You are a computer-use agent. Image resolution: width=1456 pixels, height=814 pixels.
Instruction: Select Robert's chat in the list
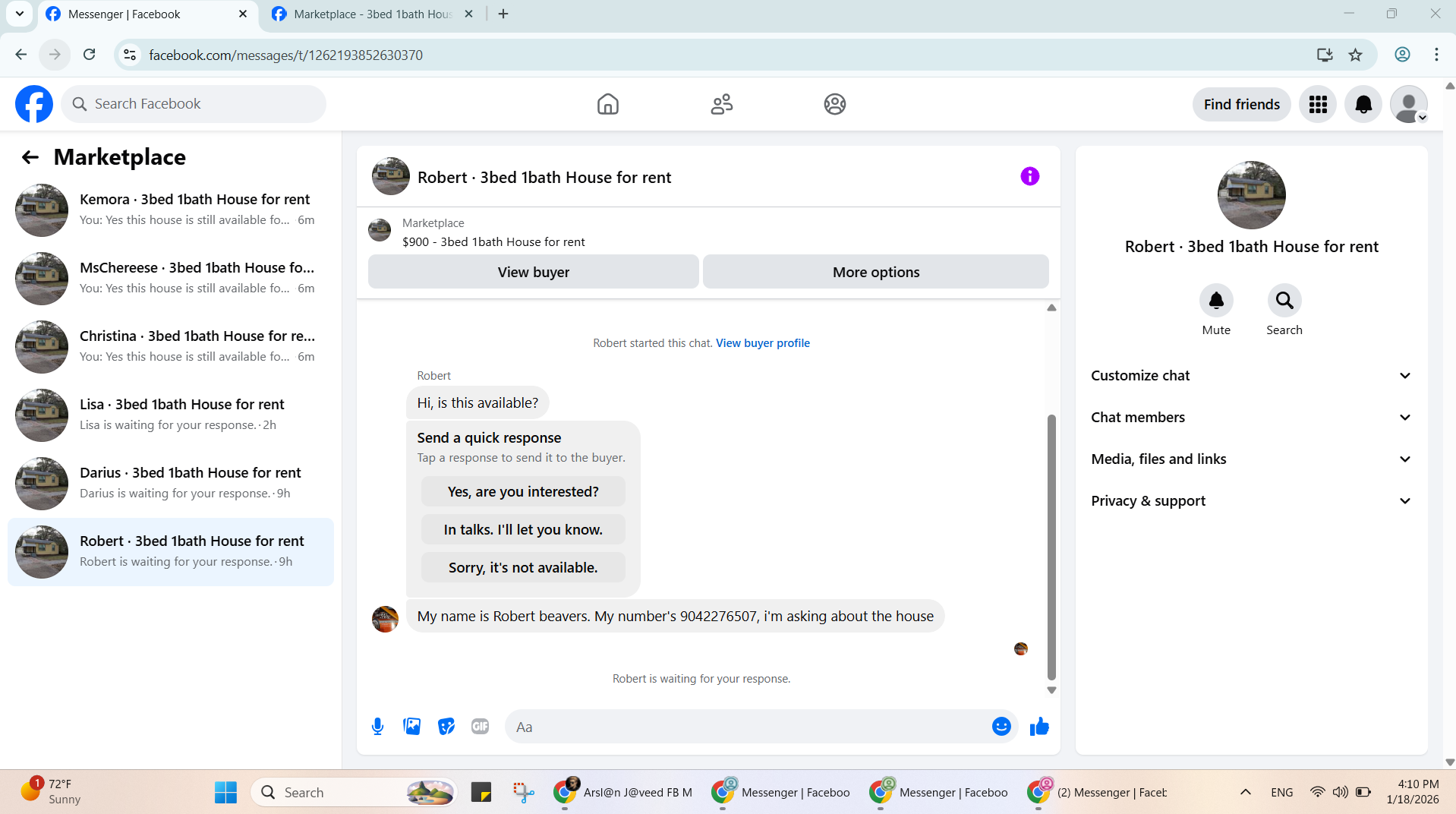coord(171,552)
